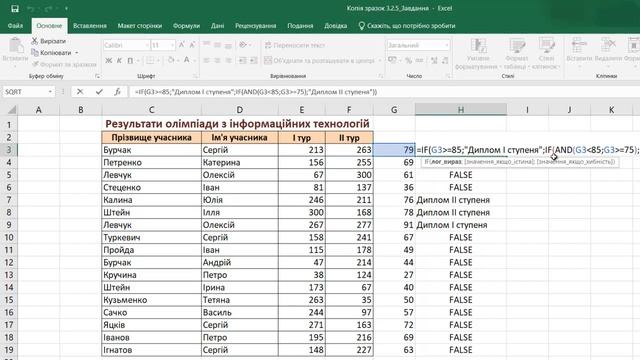Save the workbook with the floppy disk icon
Viewport: 640px width, 360px height.
pyautogui.click(x=15, y=9)
